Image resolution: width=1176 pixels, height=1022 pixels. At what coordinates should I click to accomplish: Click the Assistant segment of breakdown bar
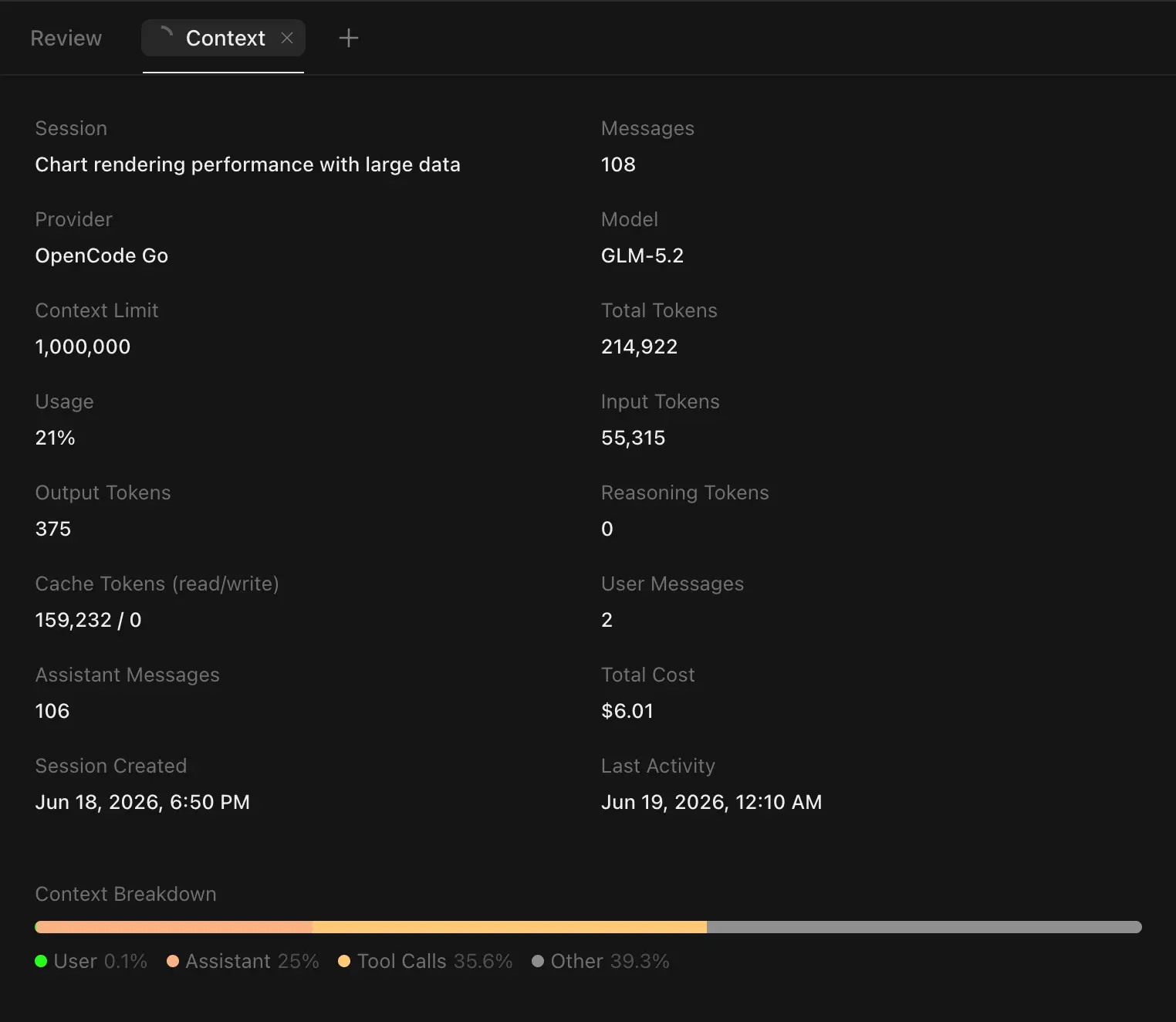pyautogui.click(x=174, y=927)
